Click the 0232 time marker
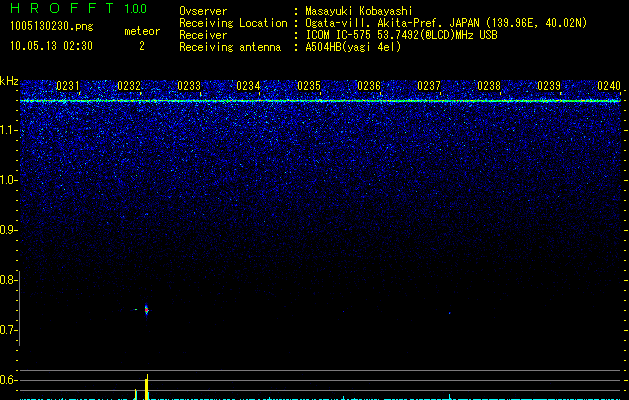629x400 pixels. click(x=129, y=86)
